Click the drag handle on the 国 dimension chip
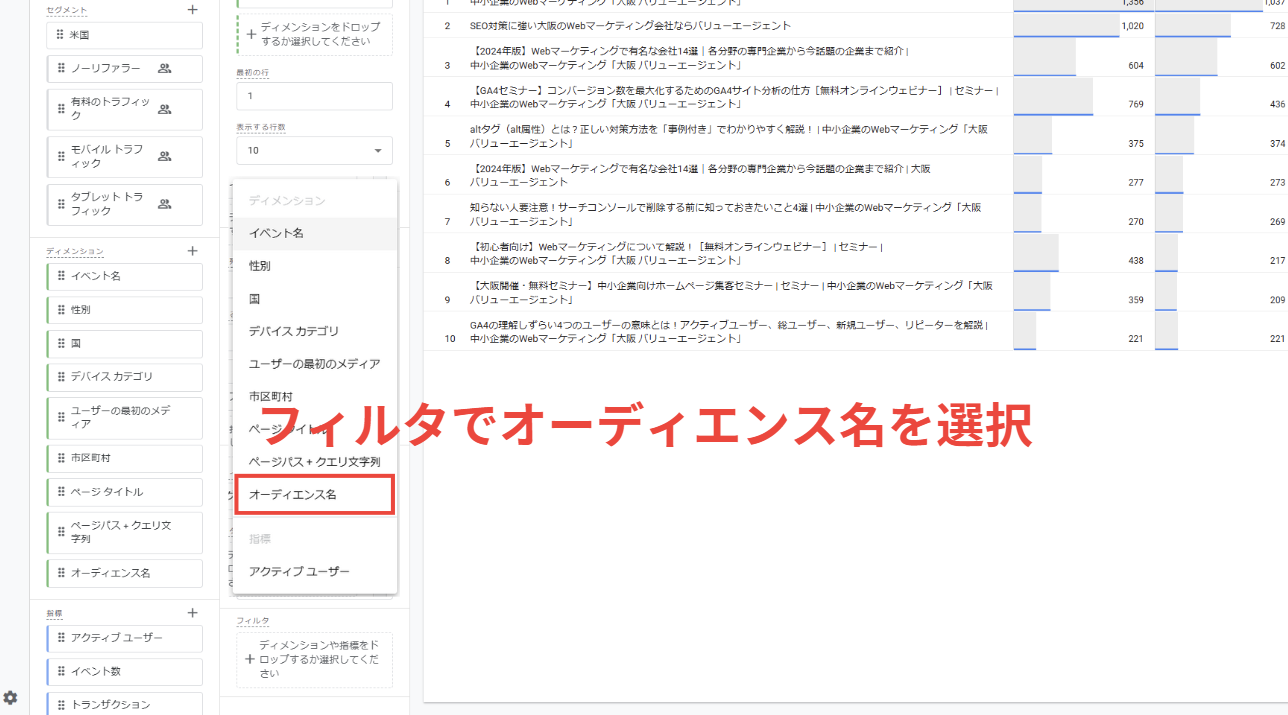The image size is (1288, 715). 61,343
